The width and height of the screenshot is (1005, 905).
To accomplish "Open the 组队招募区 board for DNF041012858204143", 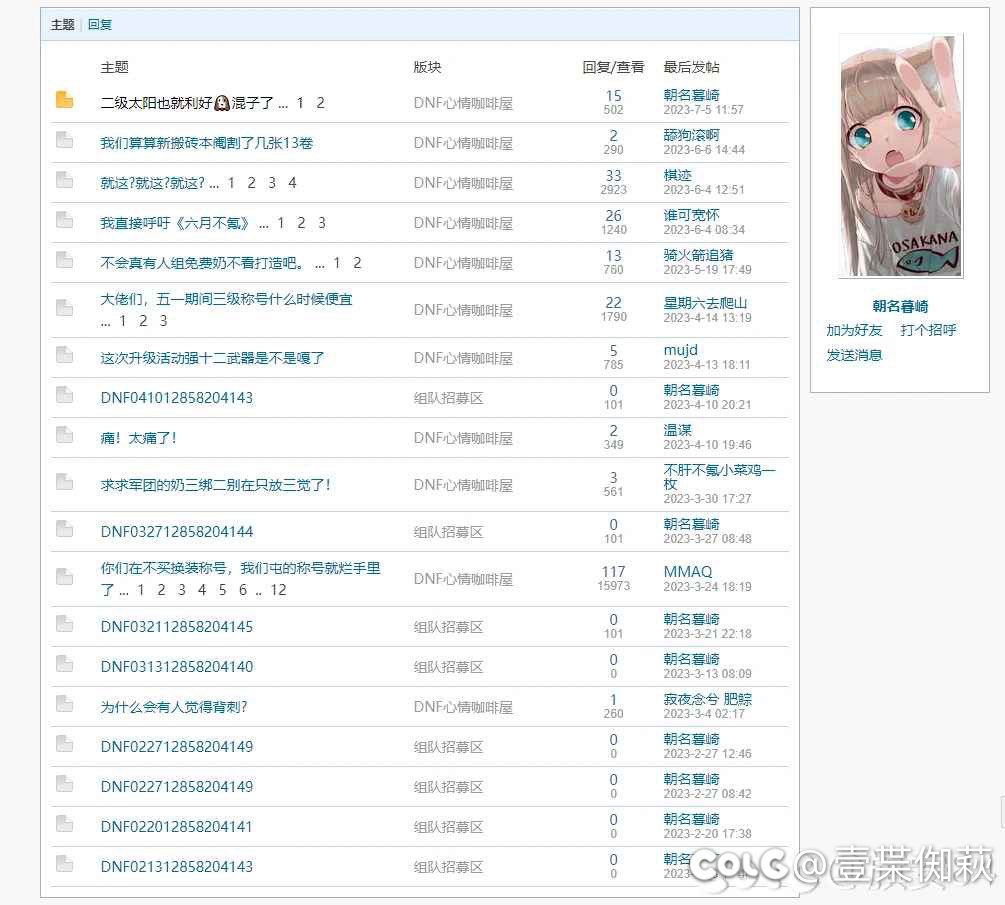I will click(449, 398).
